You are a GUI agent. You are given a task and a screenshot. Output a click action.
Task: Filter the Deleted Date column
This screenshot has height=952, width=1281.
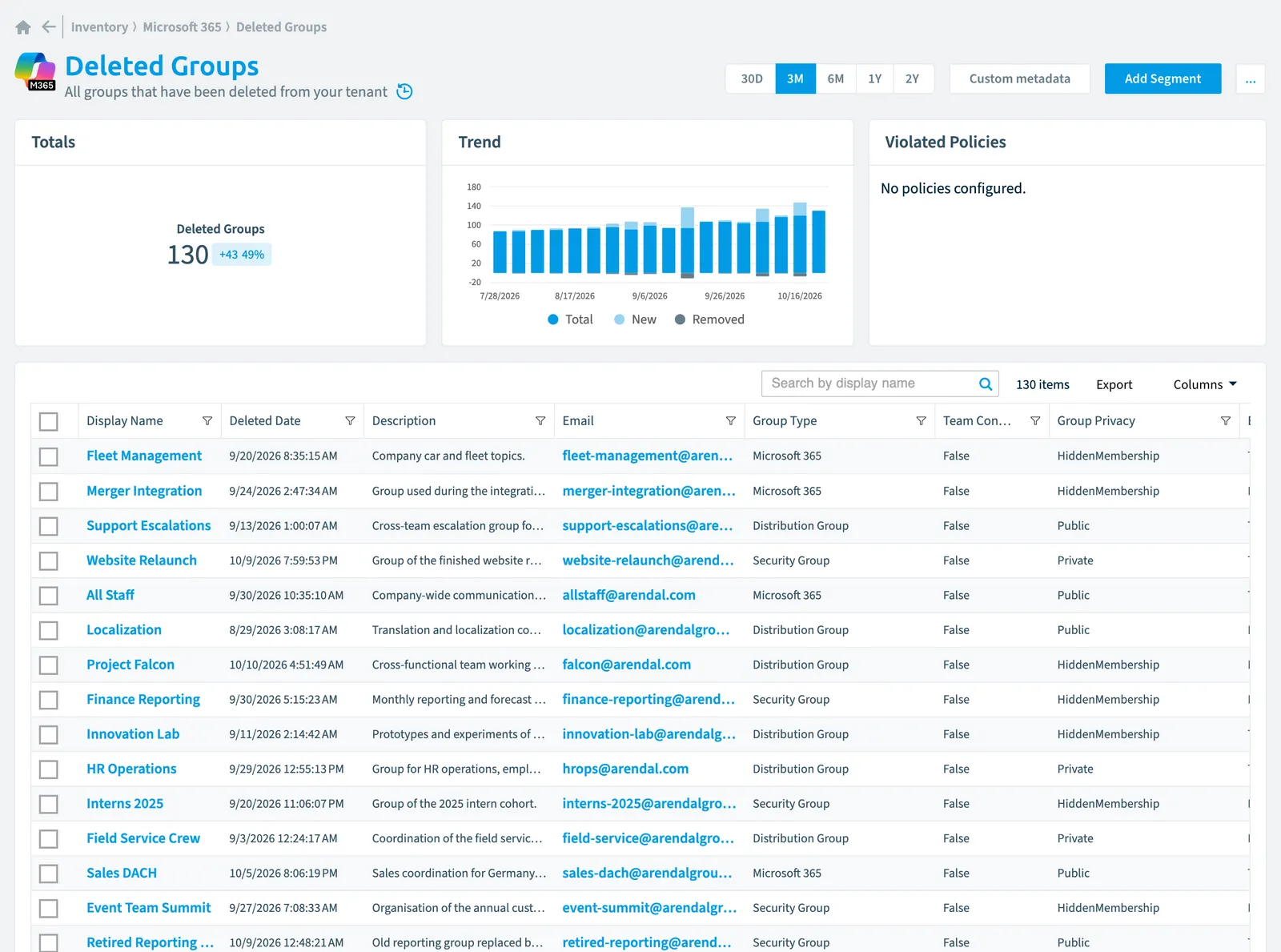click(350, 421)
